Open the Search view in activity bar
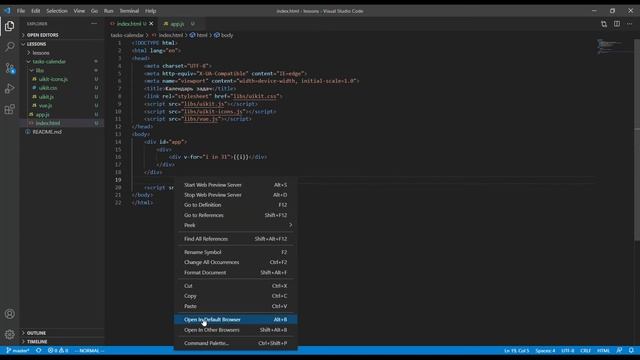 tap(9, 47)
